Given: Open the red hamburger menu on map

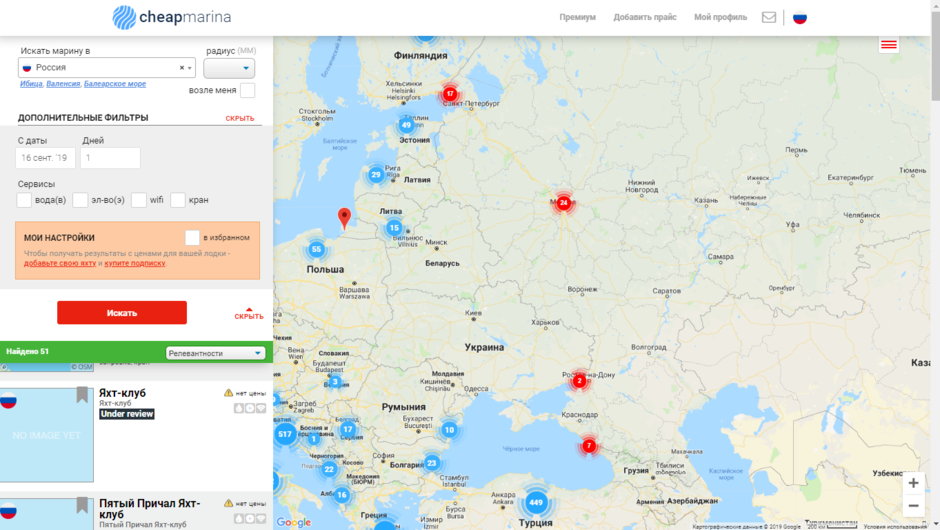Looking at the screenshot, I should (888, 45).
